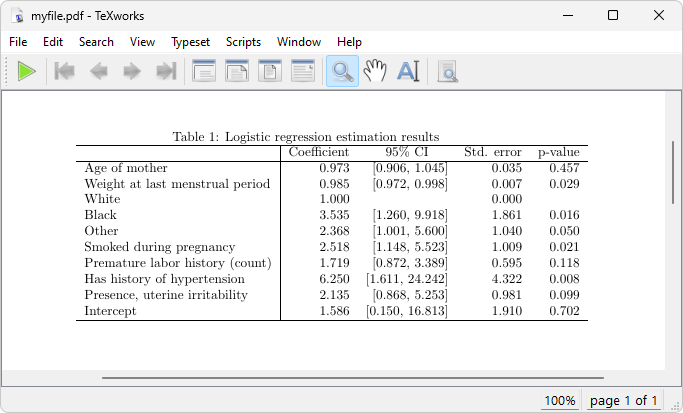Click the horizontal scrollbar thumb
This screenshot has height=413, width=683.
coord(353,378)
